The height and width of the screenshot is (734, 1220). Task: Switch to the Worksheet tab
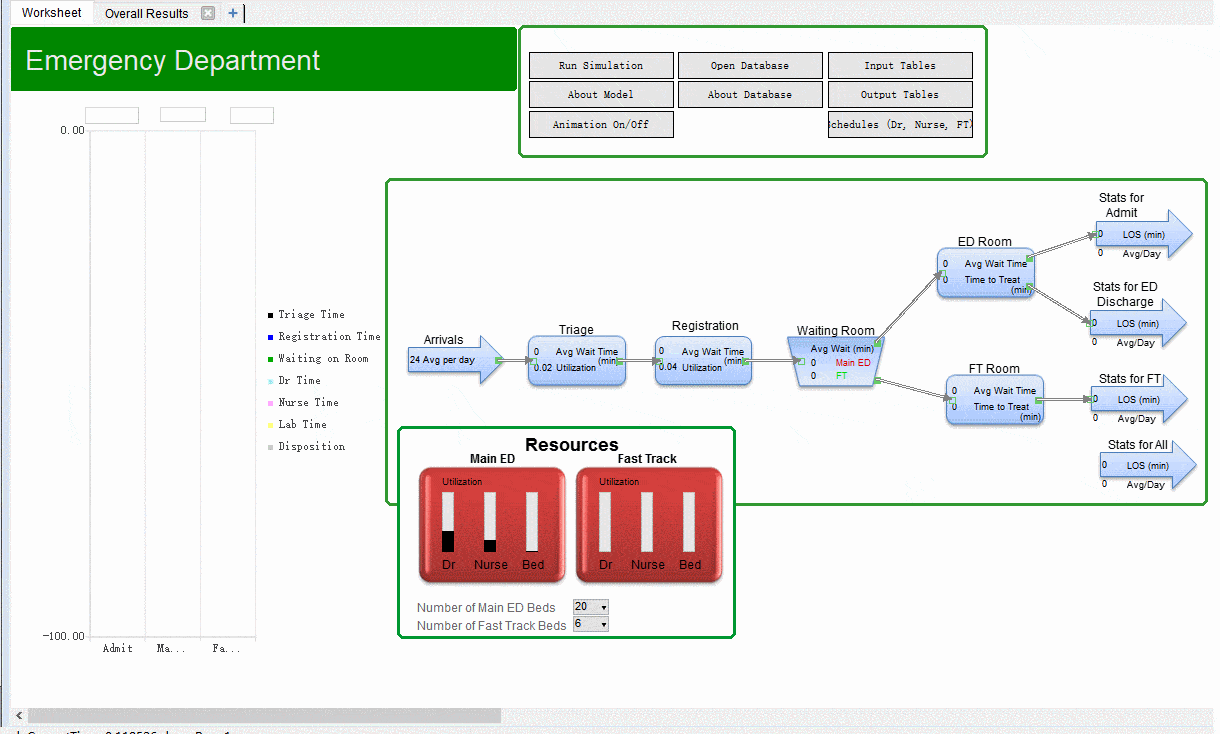(52, 13)
